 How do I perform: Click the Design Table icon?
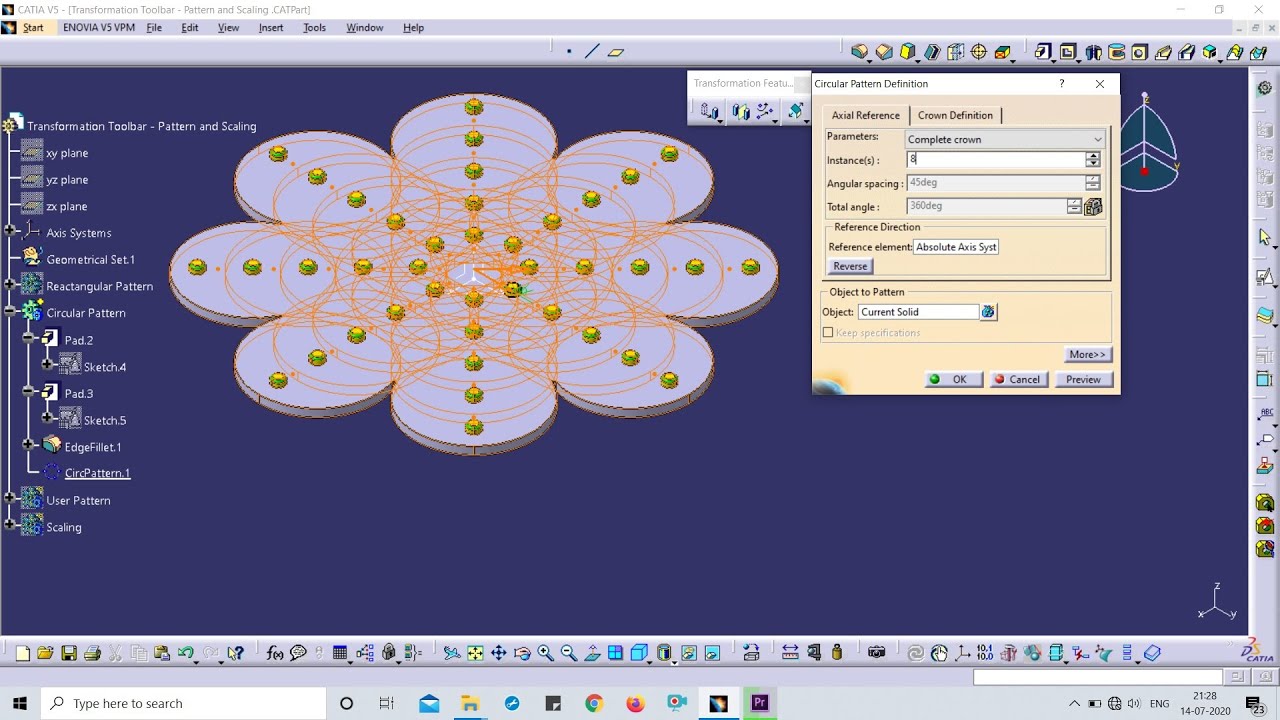pos(340,653)
